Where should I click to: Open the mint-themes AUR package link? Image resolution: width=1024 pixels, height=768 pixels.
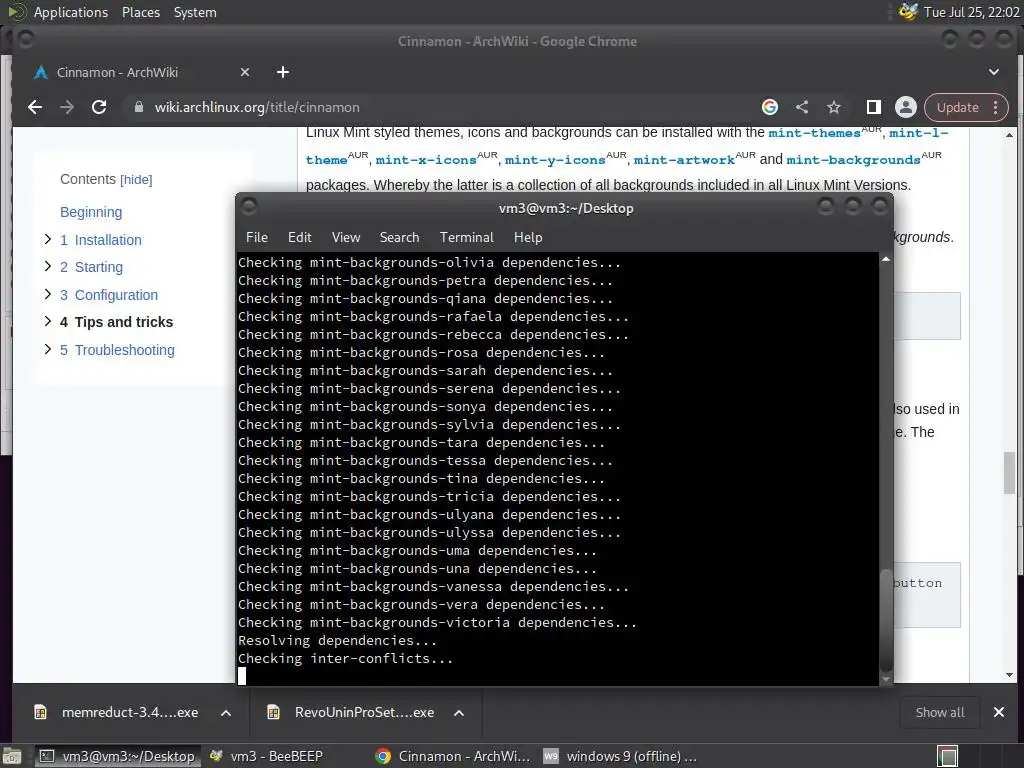point(814,133)
